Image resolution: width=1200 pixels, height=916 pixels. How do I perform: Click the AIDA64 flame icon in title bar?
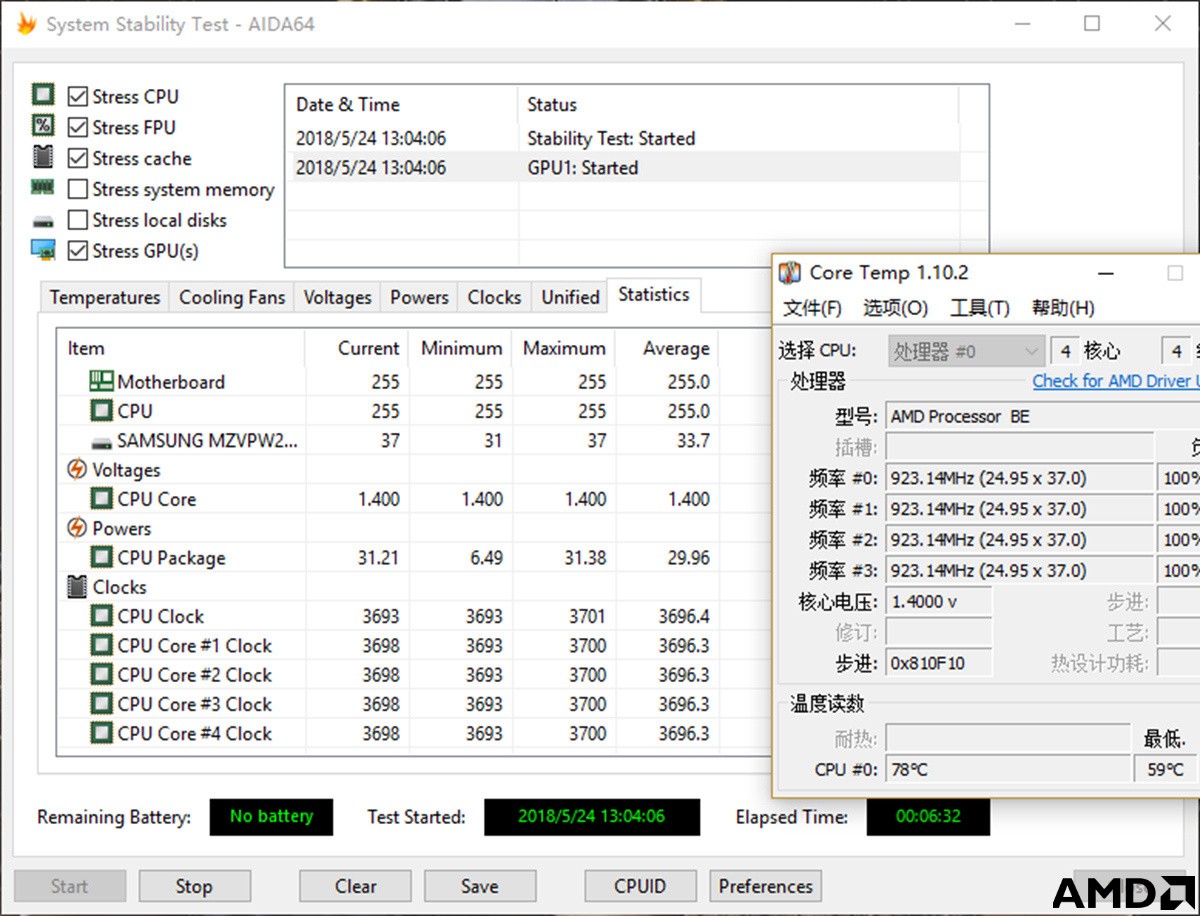[27, 24]
